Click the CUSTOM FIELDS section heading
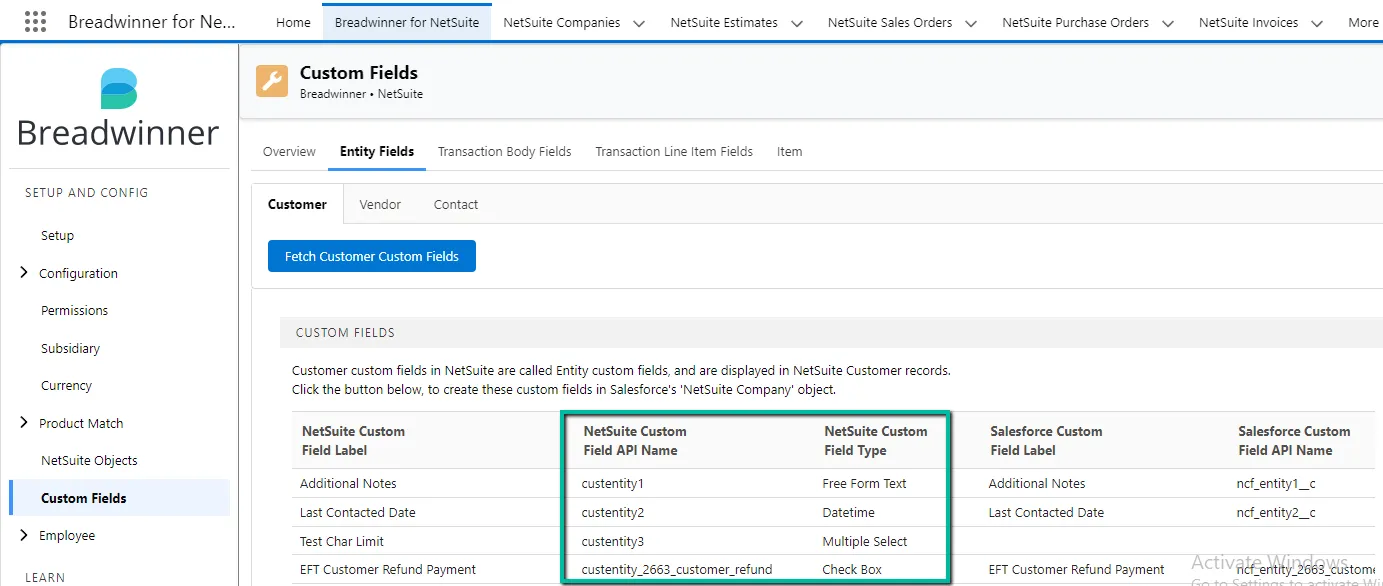 345,333
